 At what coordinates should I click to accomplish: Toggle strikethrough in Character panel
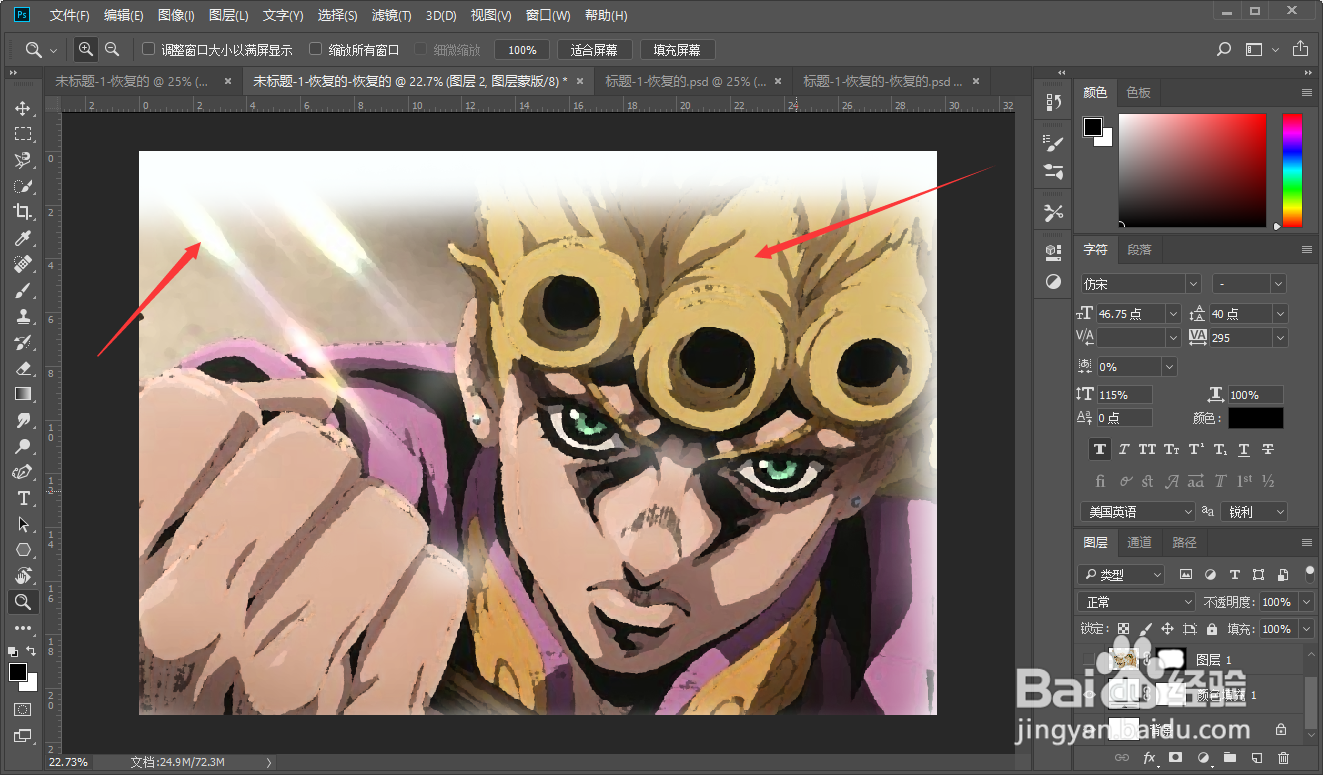(1268, 450)
